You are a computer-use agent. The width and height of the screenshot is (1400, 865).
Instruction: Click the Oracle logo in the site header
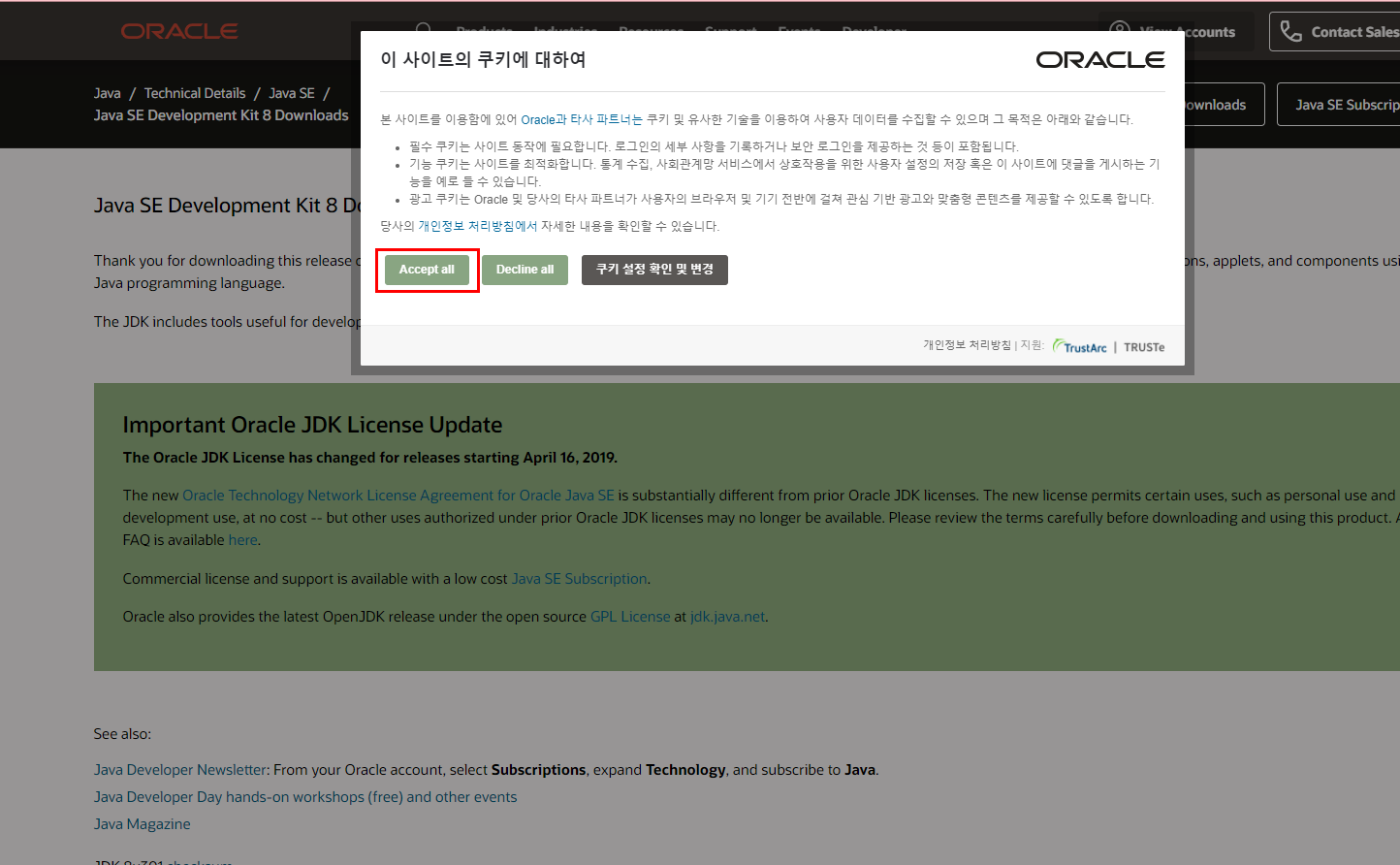179,31
